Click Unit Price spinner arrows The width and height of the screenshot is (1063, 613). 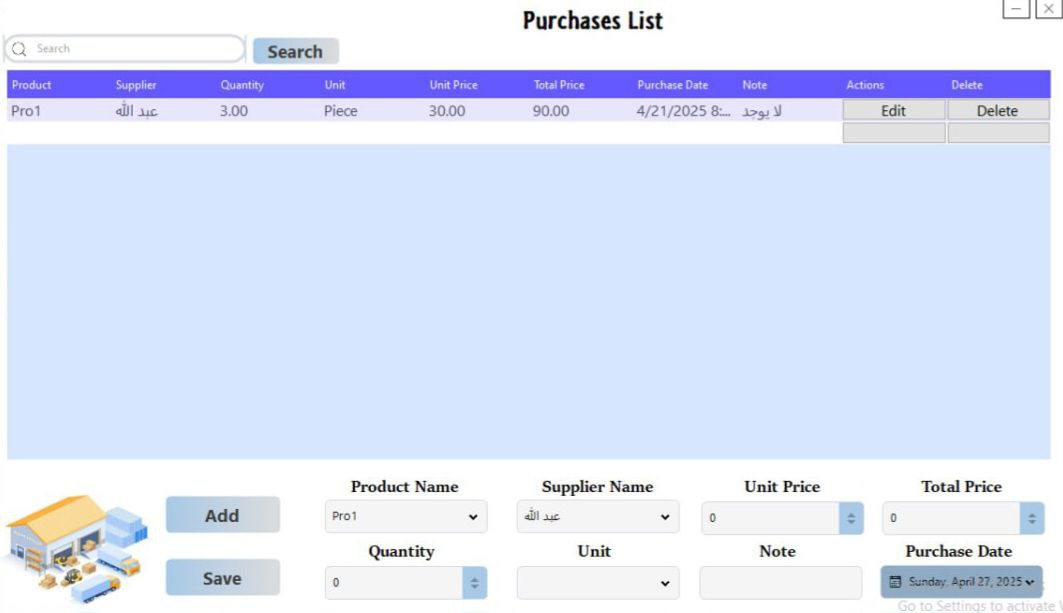click(x=851, y=518)
